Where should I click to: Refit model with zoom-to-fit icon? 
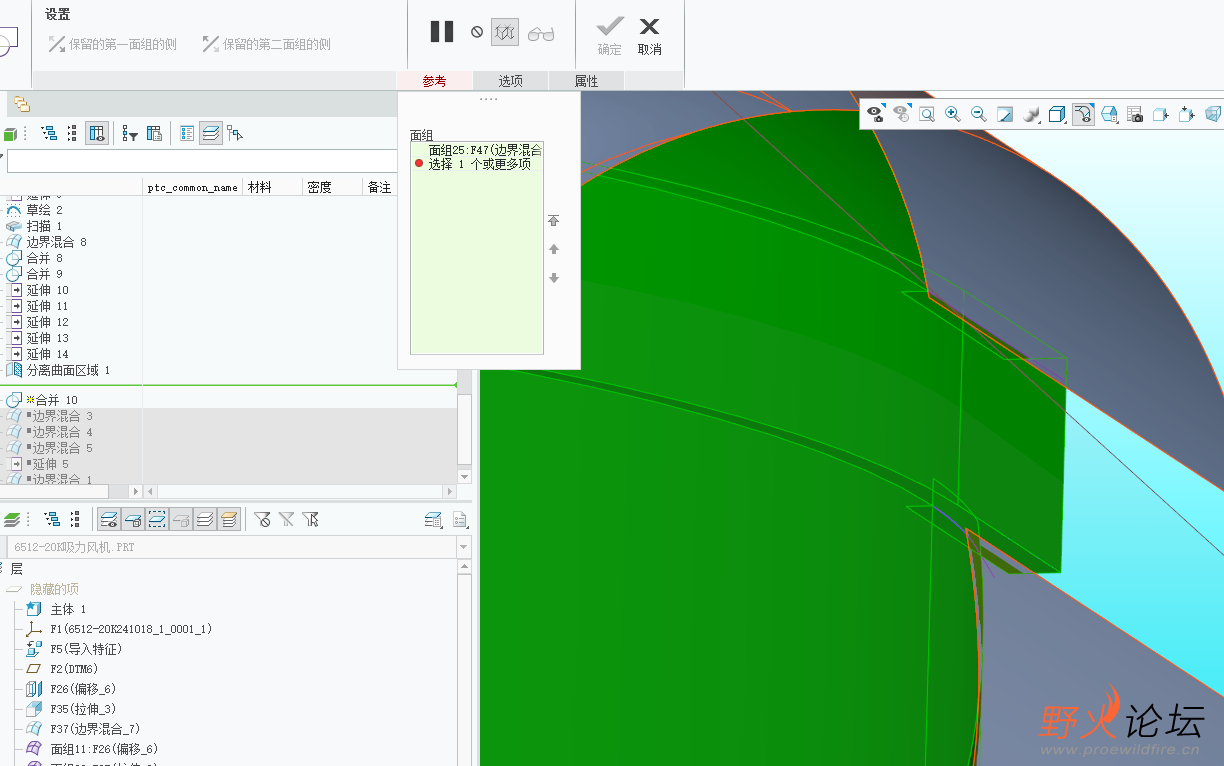click(927, 114)
